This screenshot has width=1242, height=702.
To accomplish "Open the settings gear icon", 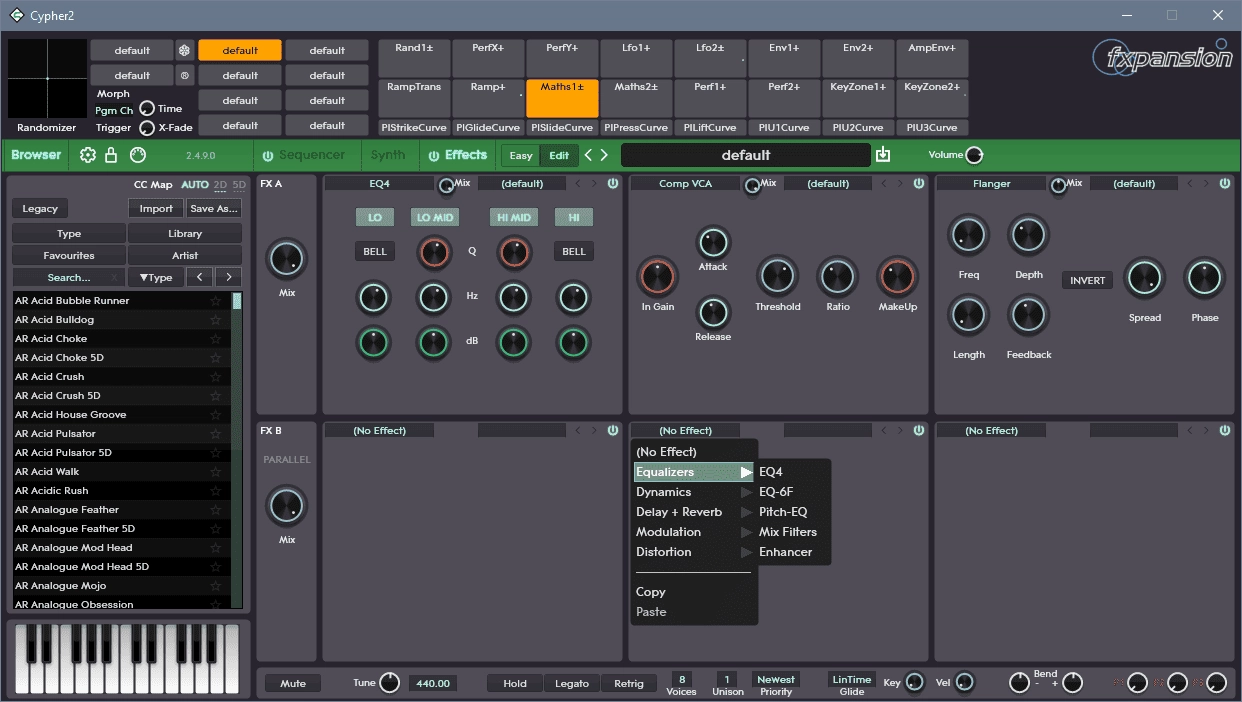I will click(x=88, y=155).
